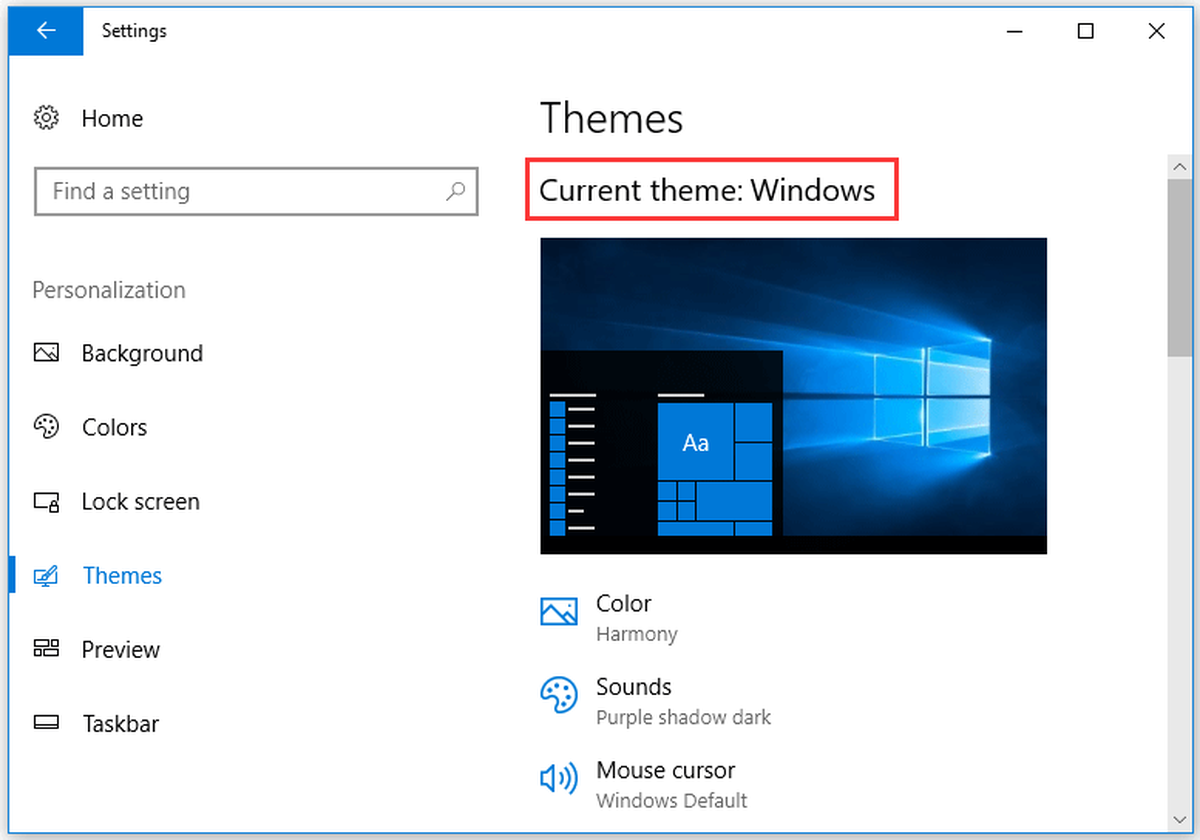Open Color Harmony theme option
The width and height of the screenshot is (1200, 840).
[636, 618]
